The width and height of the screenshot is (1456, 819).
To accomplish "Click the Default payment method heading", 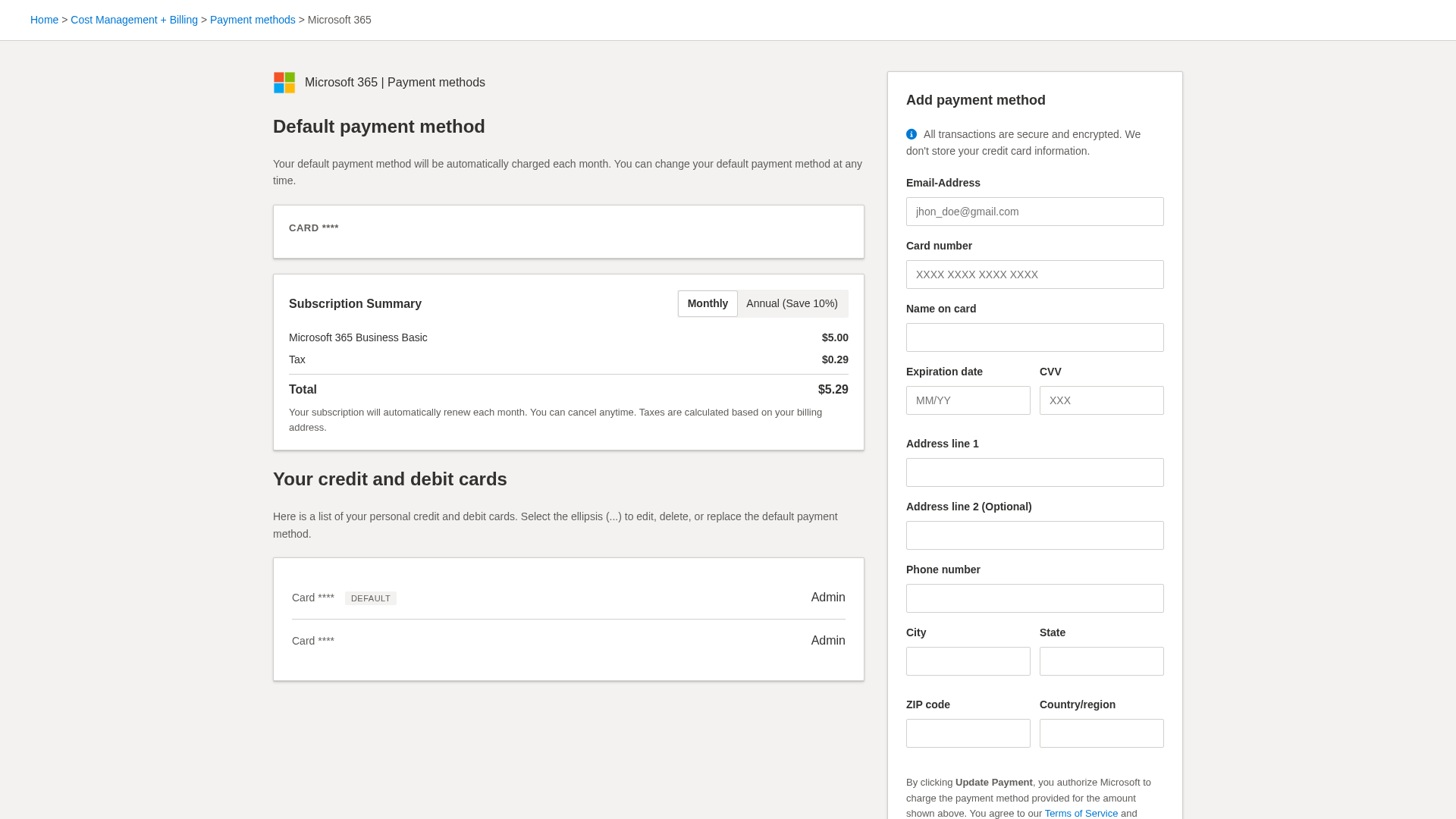I will tap(378, 127).
